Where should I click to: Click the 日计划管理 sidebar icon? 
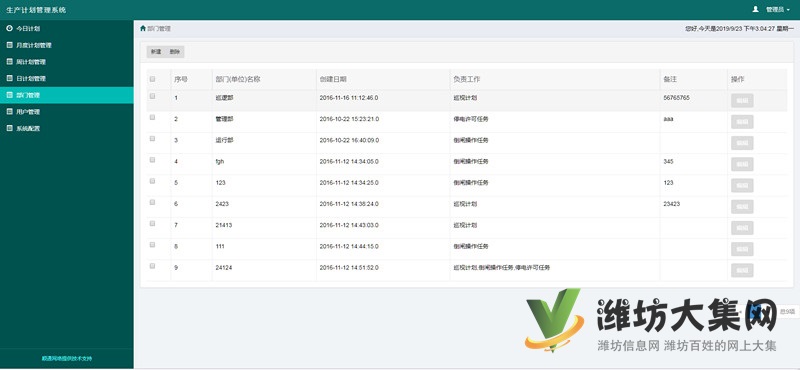click(x=9, y=79)
